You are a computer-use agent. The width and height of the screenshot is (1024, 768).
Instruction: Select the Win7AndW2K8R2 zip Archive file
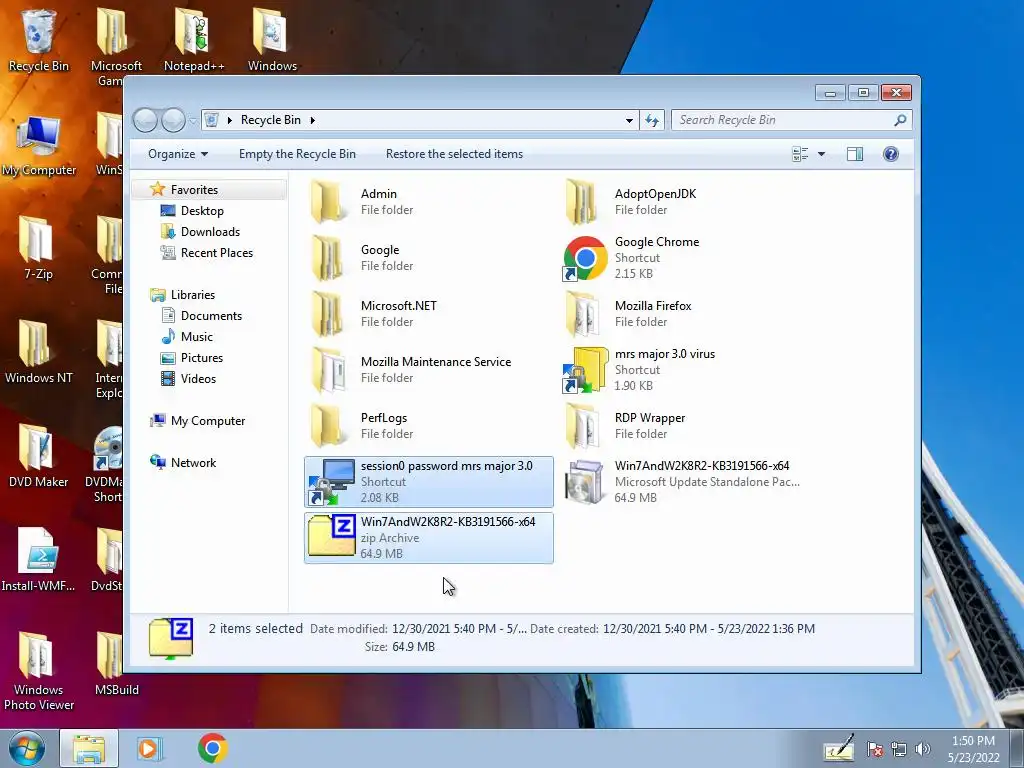(428, 538)
